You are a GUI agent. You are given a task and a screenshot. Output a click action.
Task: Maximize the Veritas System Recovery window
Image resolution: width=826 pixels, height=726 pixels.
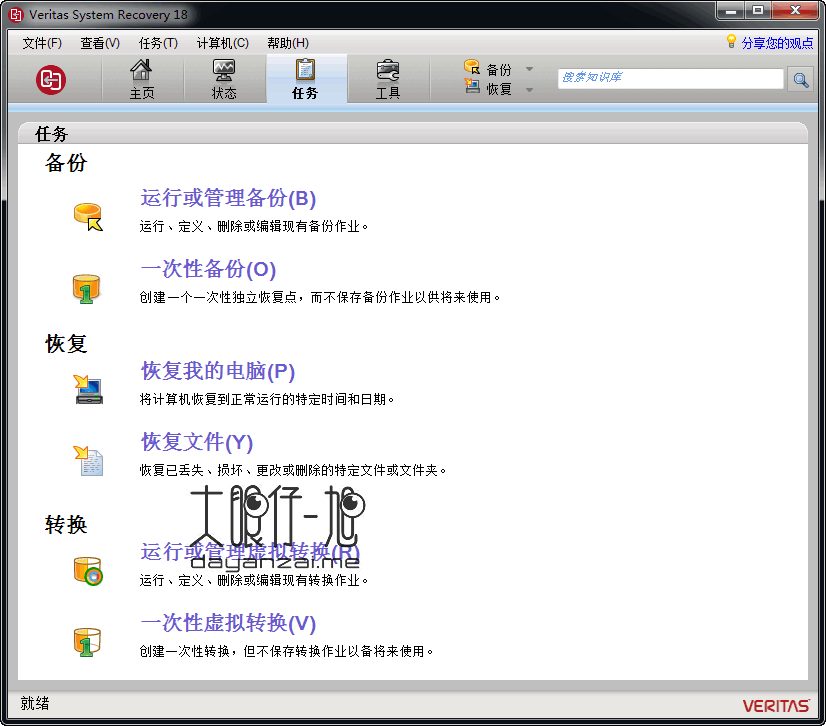[x=758, y=11]
